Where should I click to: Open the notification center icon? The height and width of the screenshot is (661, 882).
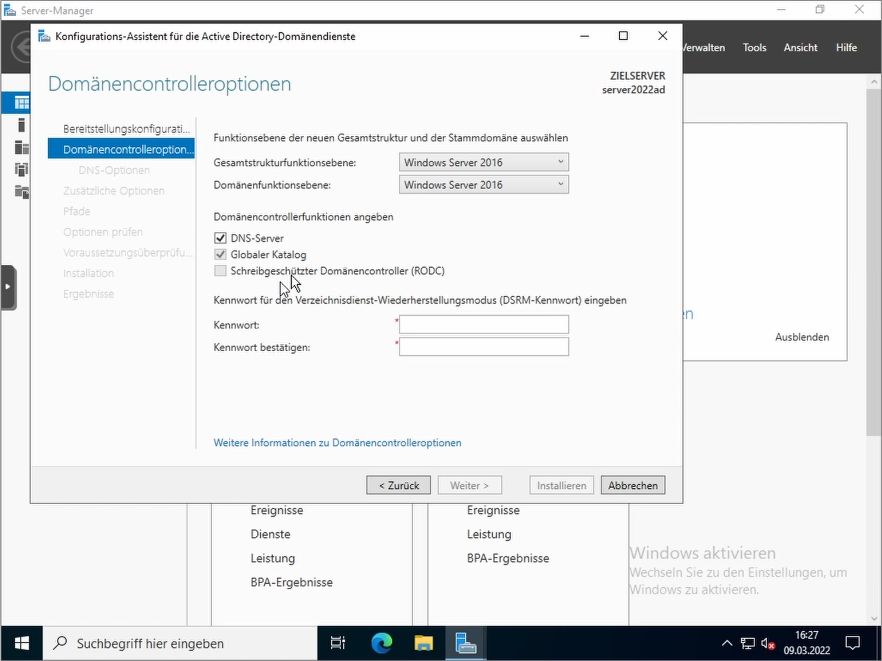pyautogui.click(x=853, y=643)
